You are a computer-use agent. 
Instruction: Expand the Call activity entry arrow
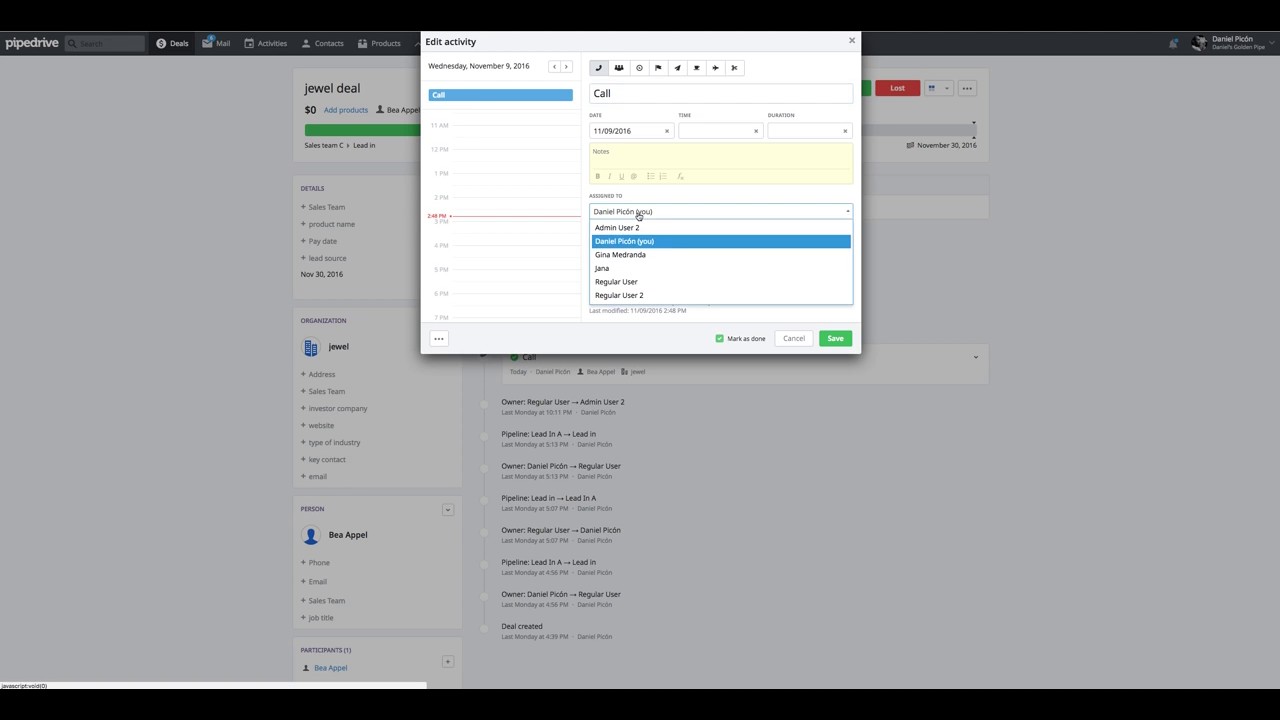click(976, 357)
